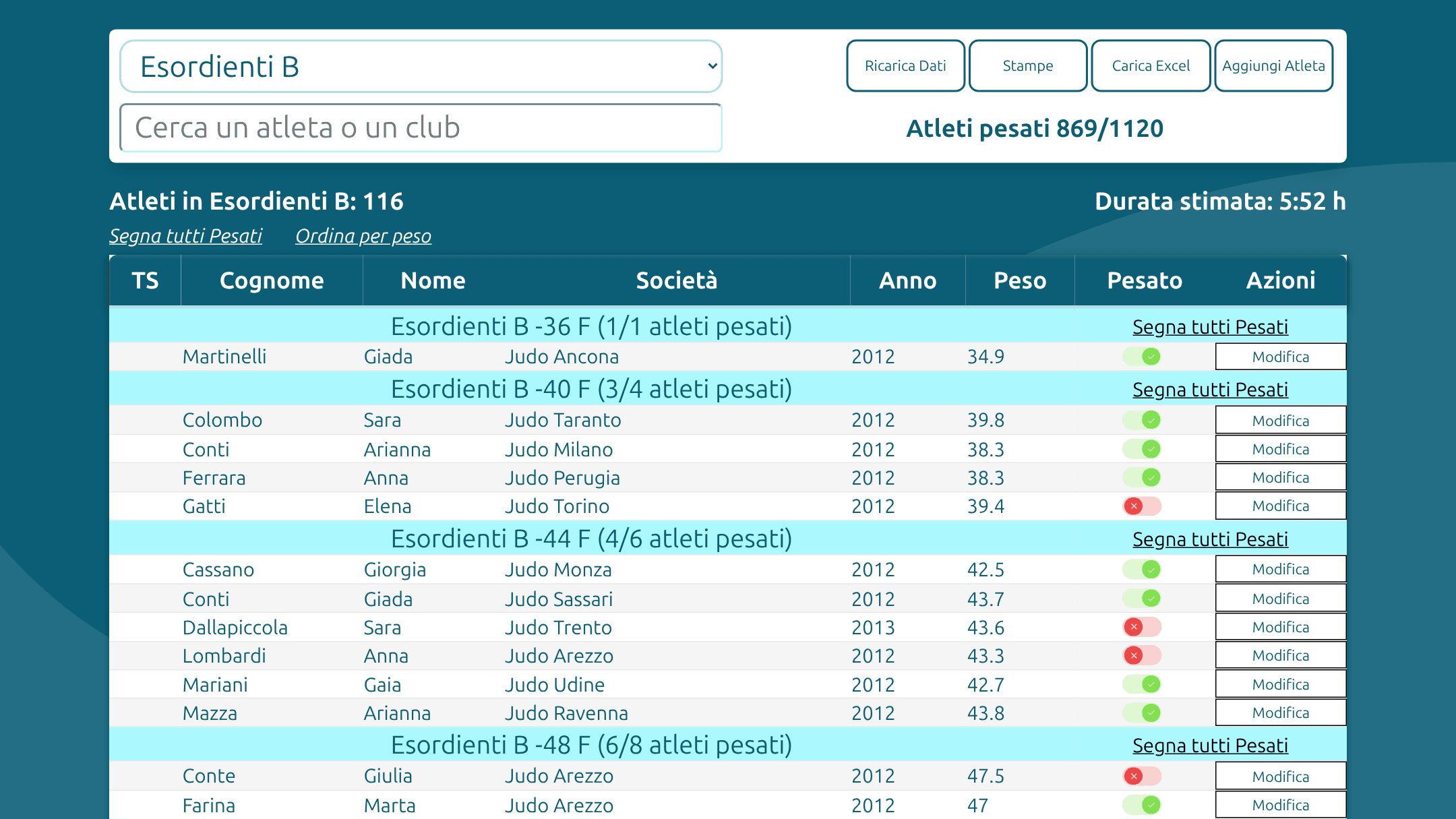The image size is (1456, 819).
Task: Toggle weighed switch for Conti Arianna
Action: click(1142, 449)
